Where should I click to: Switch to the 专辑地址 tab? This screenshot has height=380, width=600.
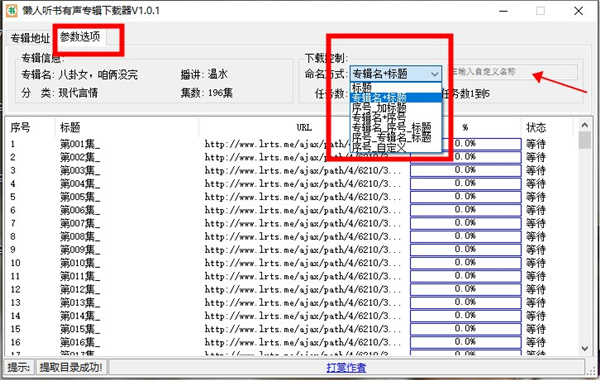pos(30,38)
